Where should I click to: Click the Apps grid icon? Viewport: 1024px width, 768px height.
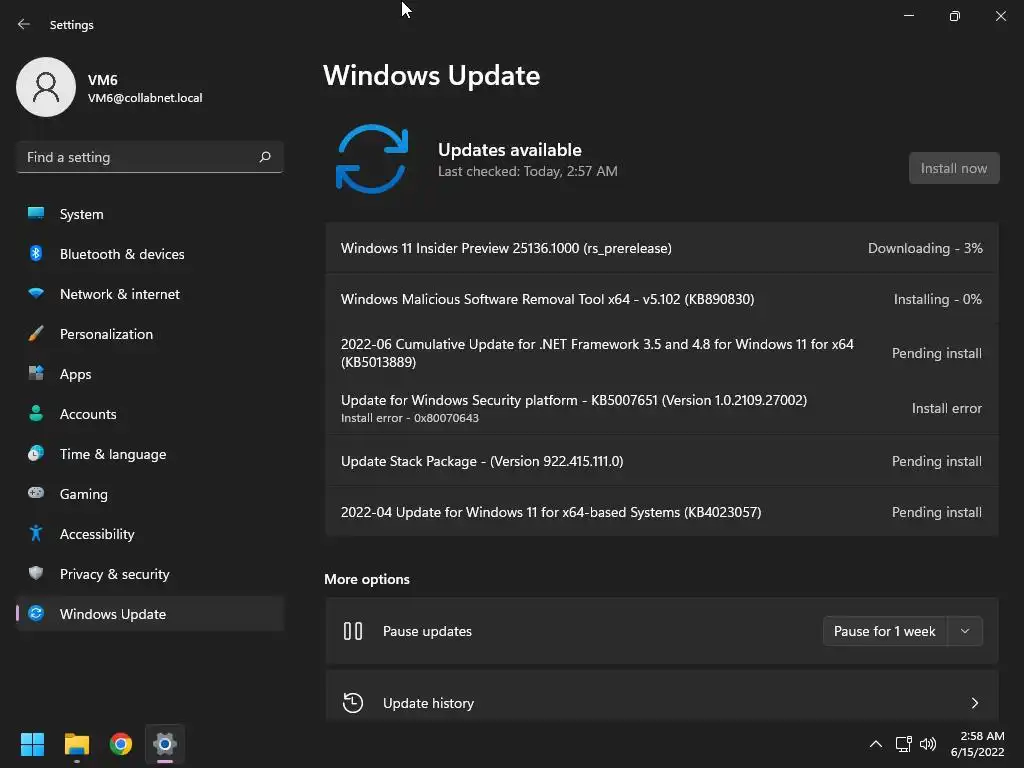[x=36, y=374]
